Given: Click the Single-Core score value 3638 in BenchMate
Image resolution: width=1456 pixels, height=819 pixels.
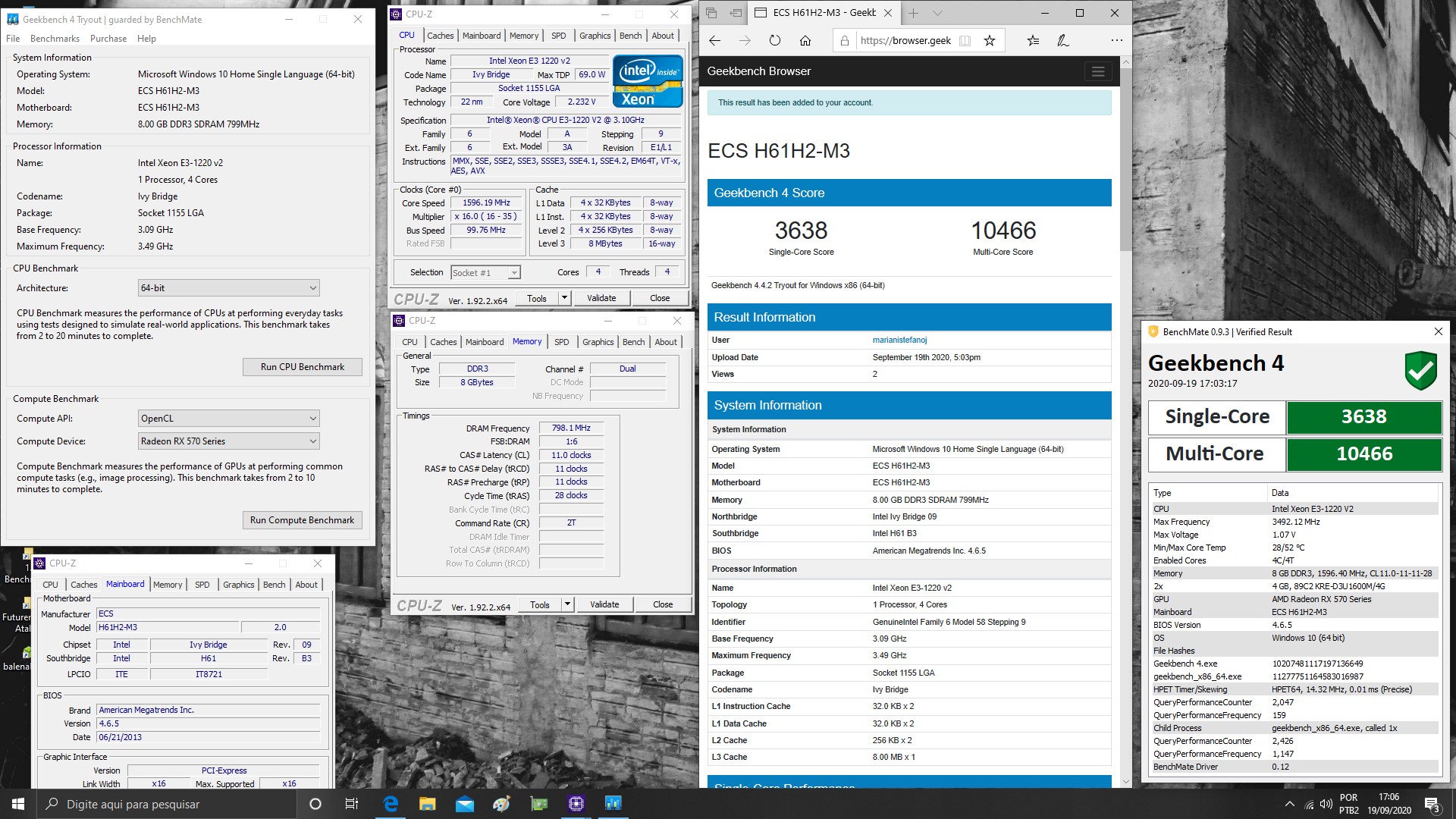Looking at the screenshot, I should pos(1363,417).
